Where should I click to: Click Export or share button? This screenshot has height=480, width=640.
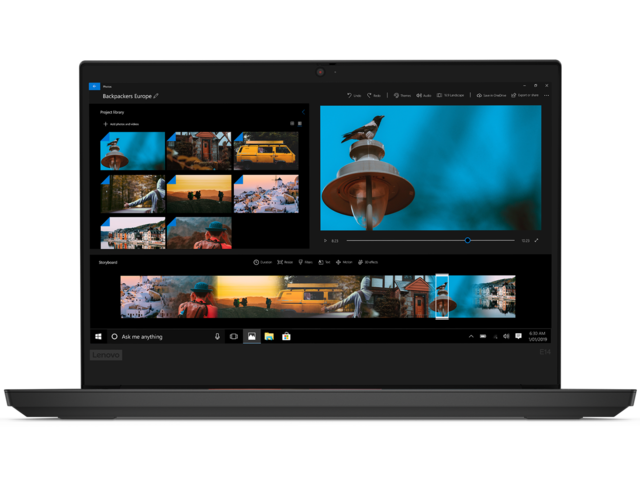[x=526, y=96]
